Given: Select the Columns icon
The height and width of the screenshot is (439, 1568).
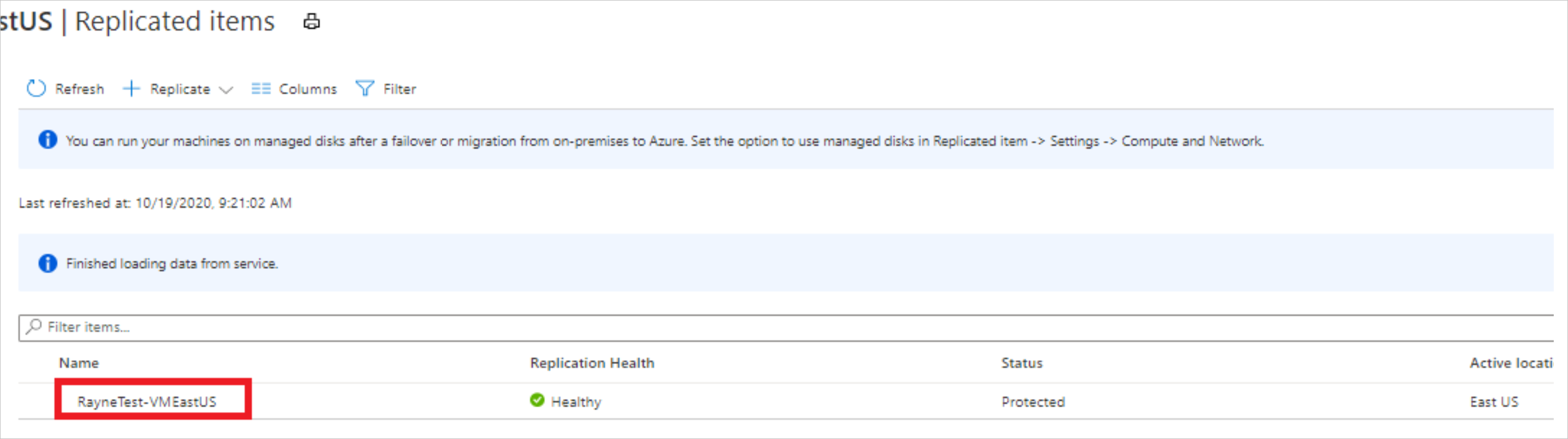Looking at the screenshot, I should click(261, 89).
